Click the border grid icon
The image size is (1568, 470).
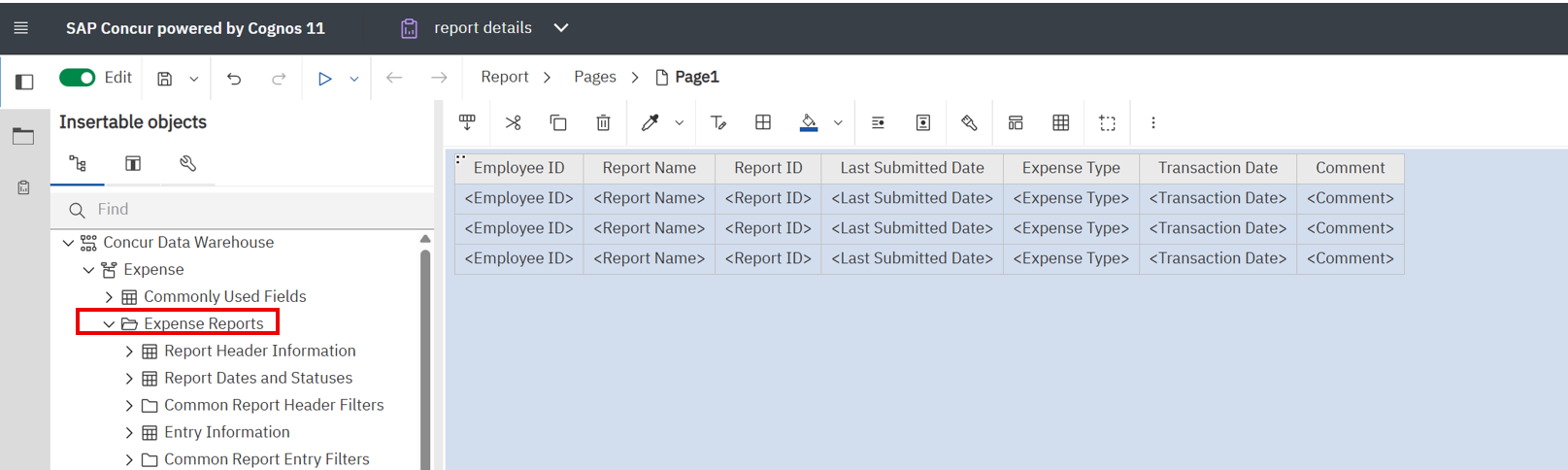point(763,122)
